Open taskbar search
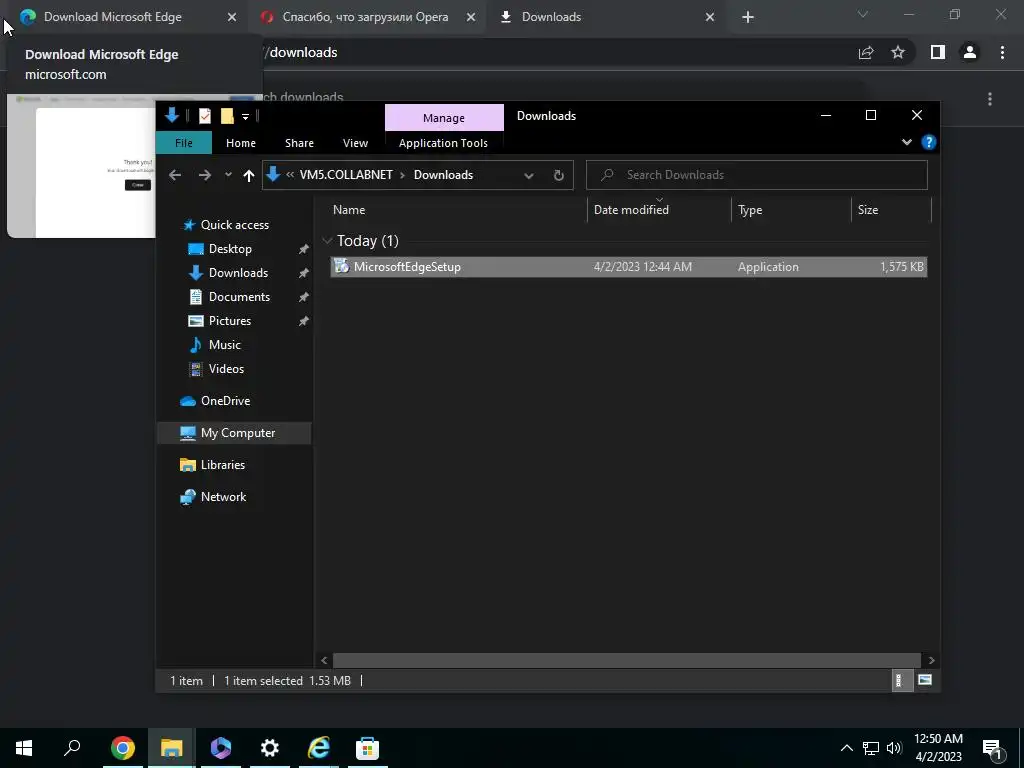The height and width of the screenshot is (768, 1024). point(72,748)
